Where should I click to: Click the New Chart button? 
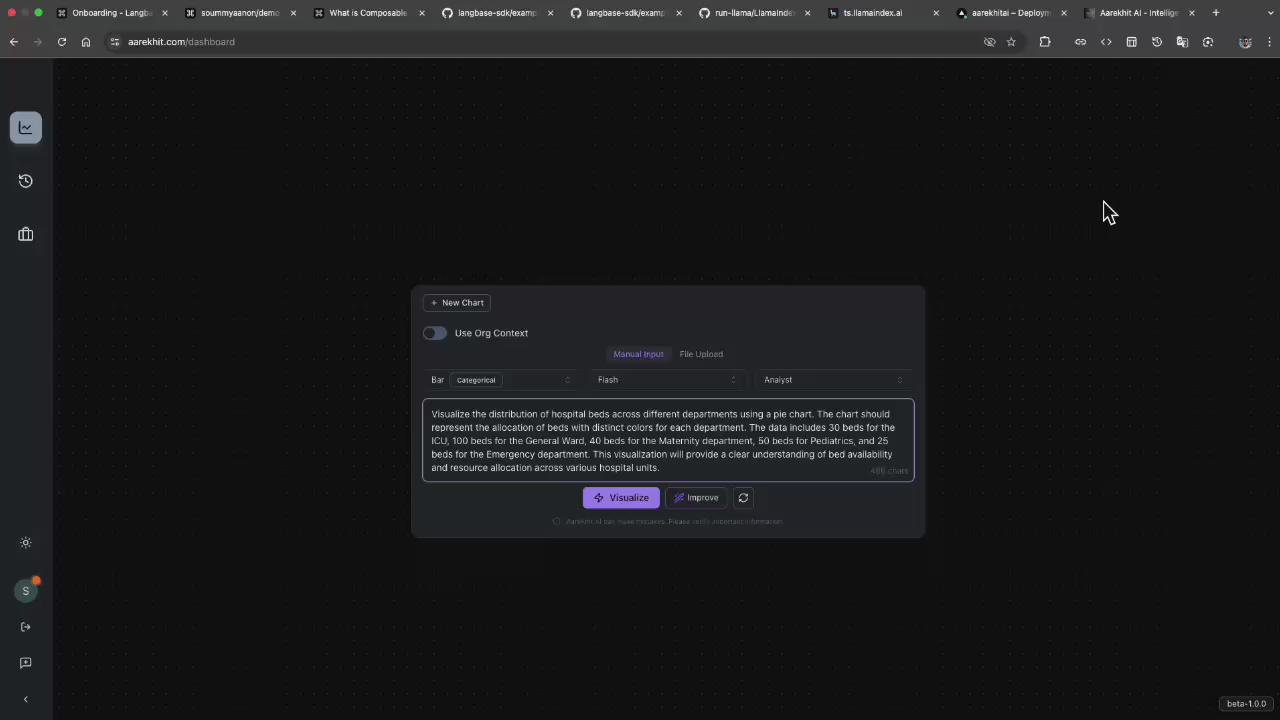click(457, 303)
